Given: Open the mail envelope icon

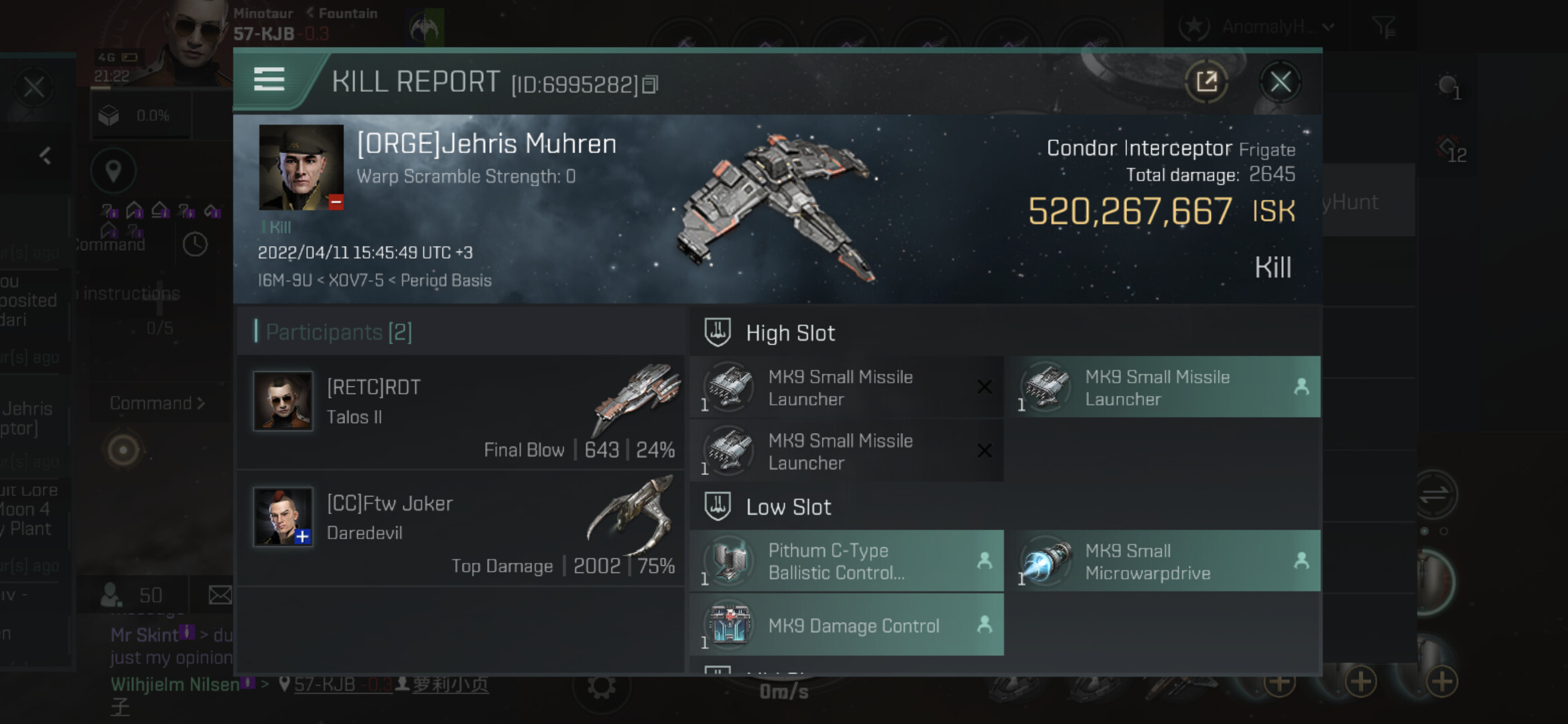Looking at the screenshot, I should tap(220, 595).
